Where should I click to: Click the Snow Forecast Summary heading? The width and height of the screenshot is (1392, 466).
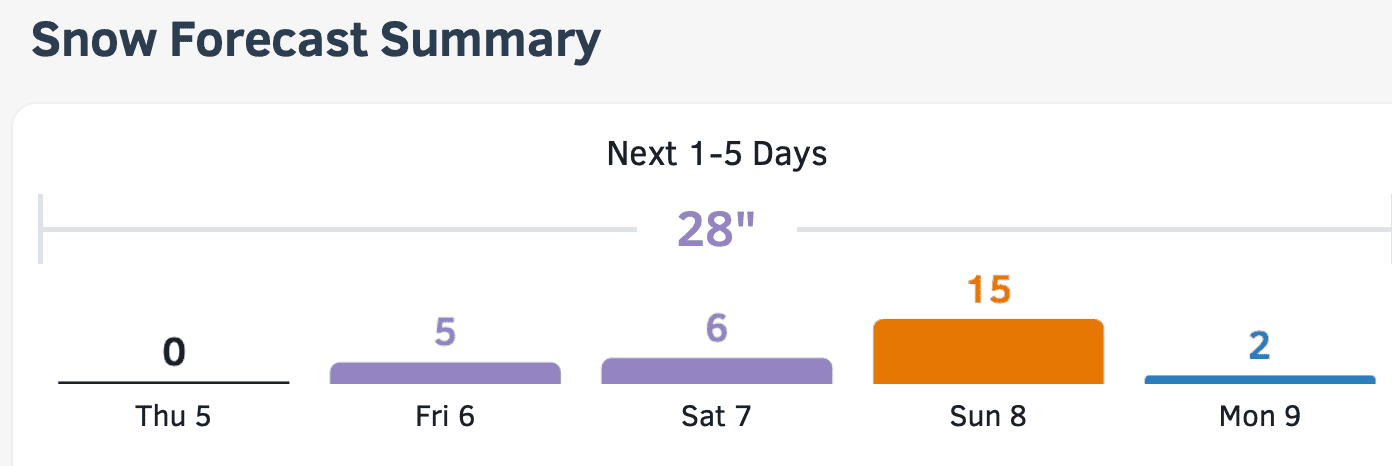point(316,40)
